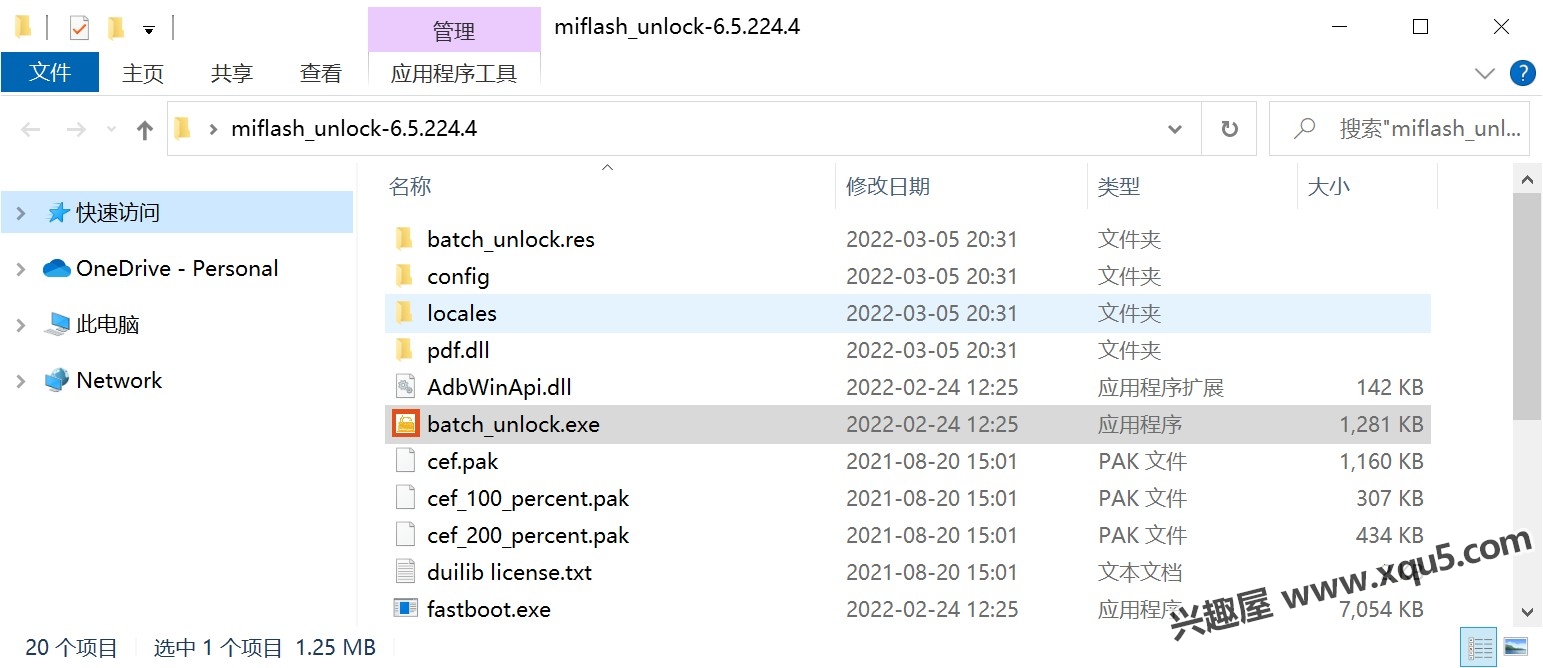
Task: Open the Help question mark icon
Action: (1522, 72)
